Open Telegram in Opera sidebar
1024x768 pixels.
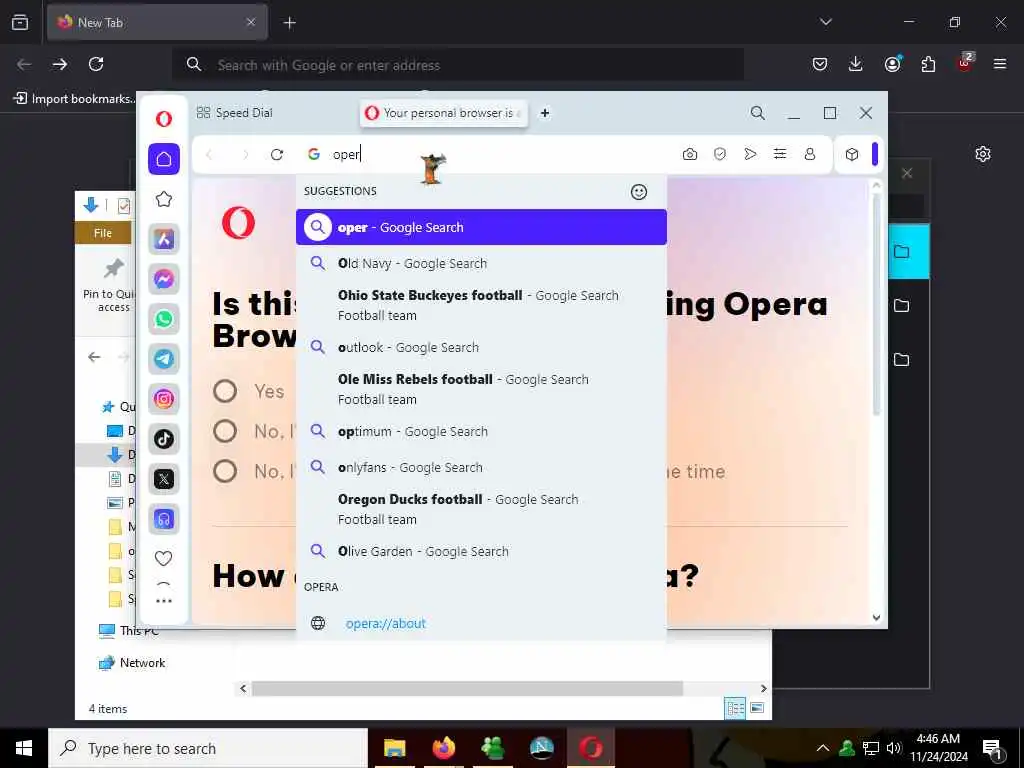point(164,359)
